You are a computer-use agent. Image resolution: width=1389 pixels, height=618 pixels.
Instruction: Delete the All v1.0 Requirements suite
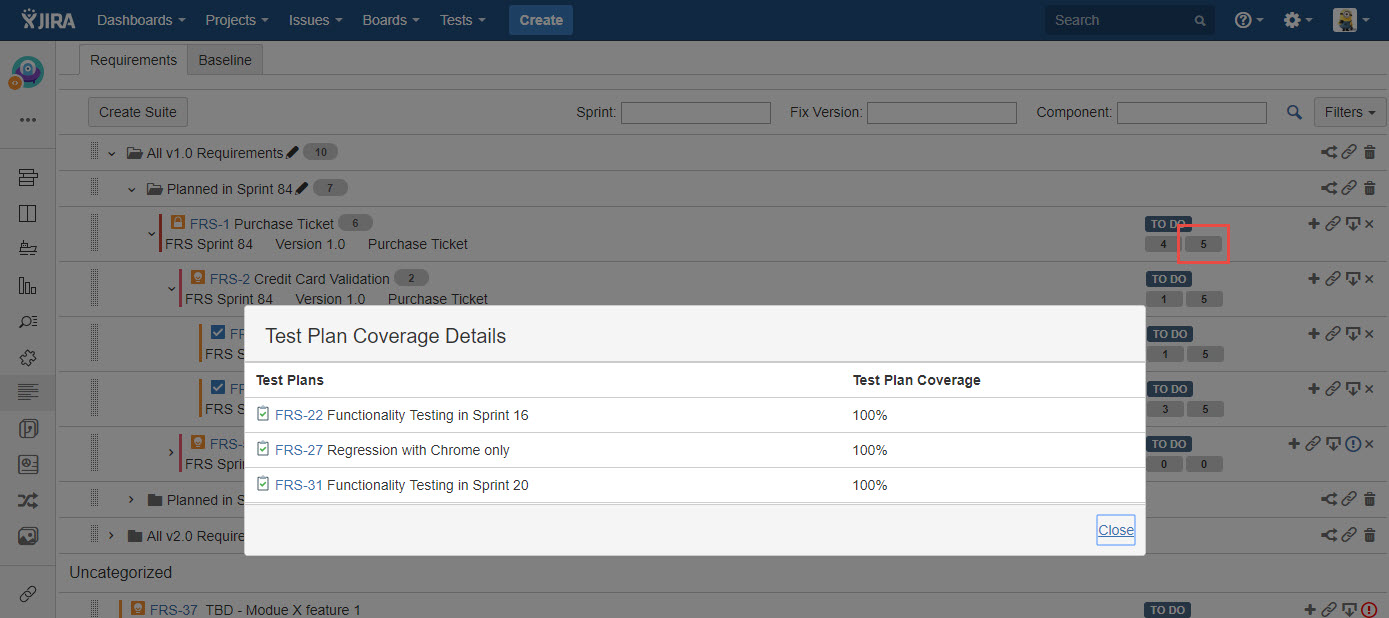click(x=1370, y=153)
